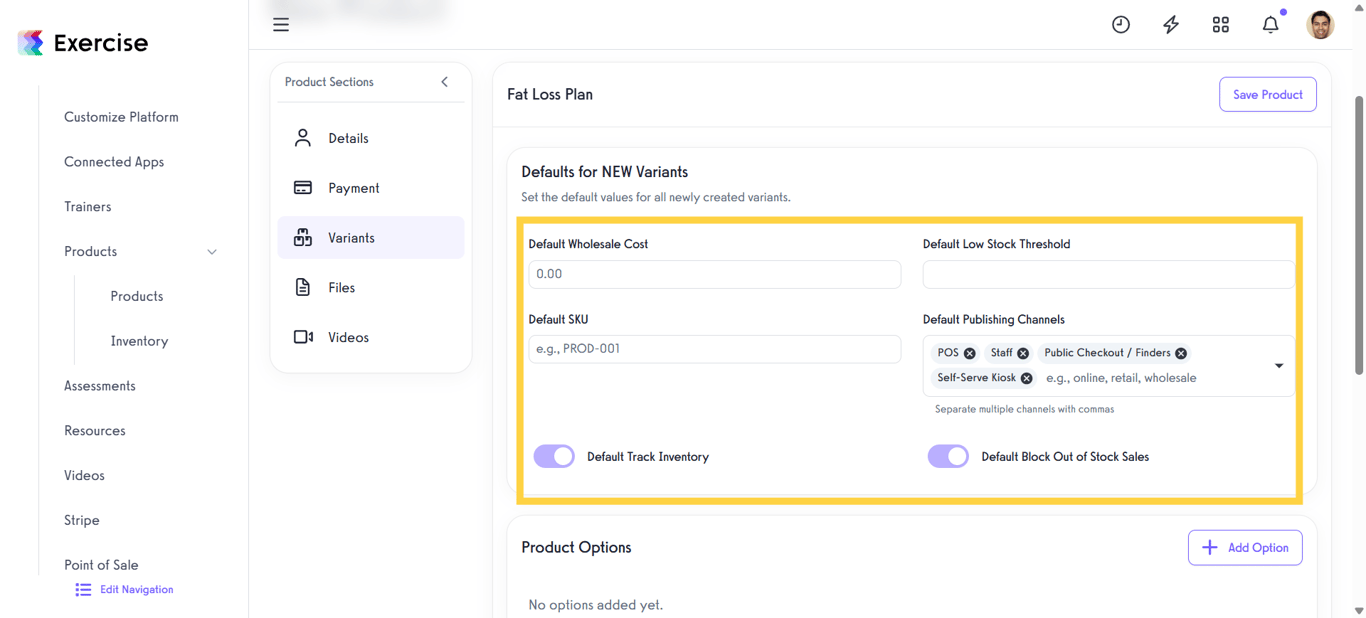Screen dimensions: 1366x618
Task: Open the Files section
Action: (341, 288)
